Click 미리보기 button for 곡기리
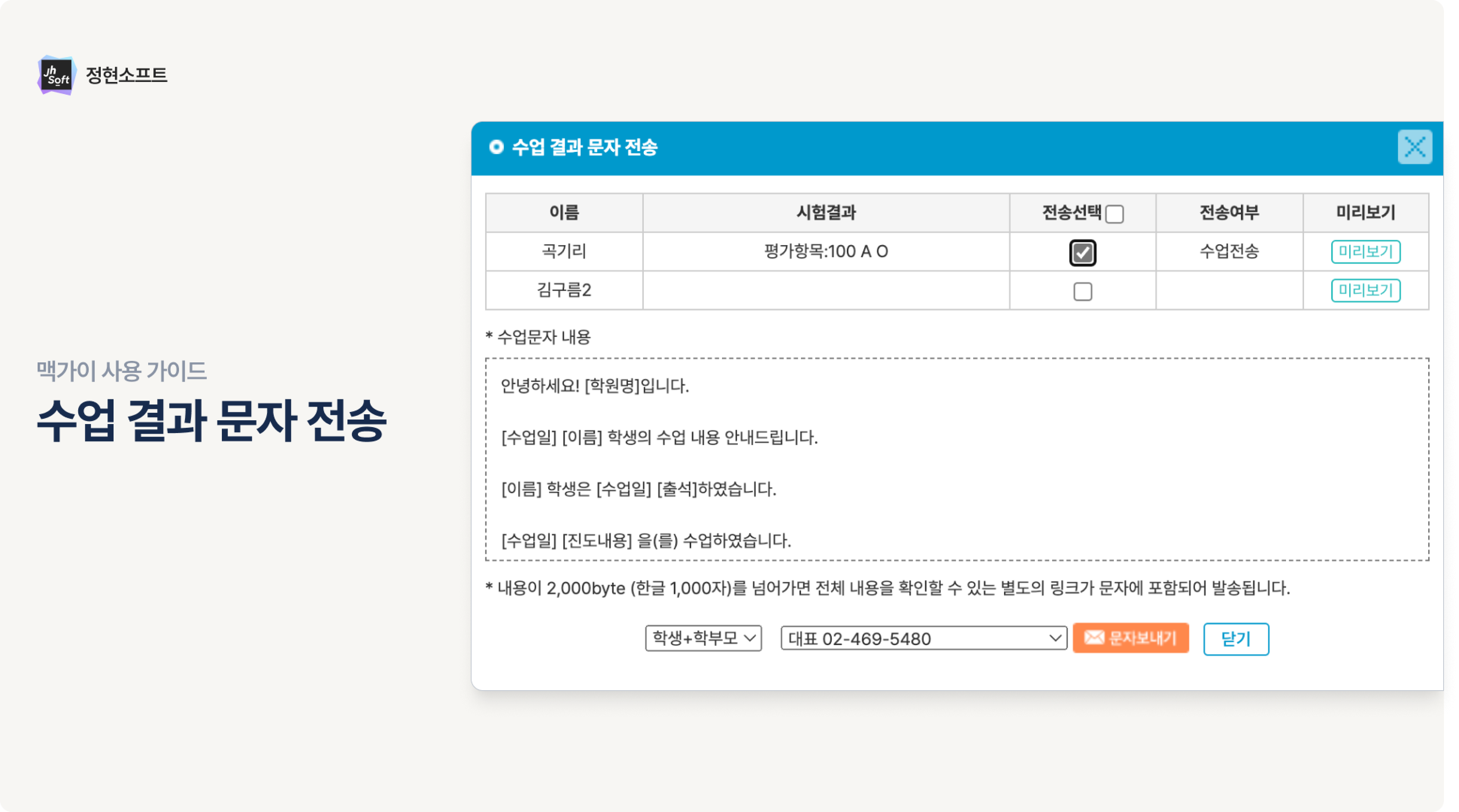 coord(1365,252)
